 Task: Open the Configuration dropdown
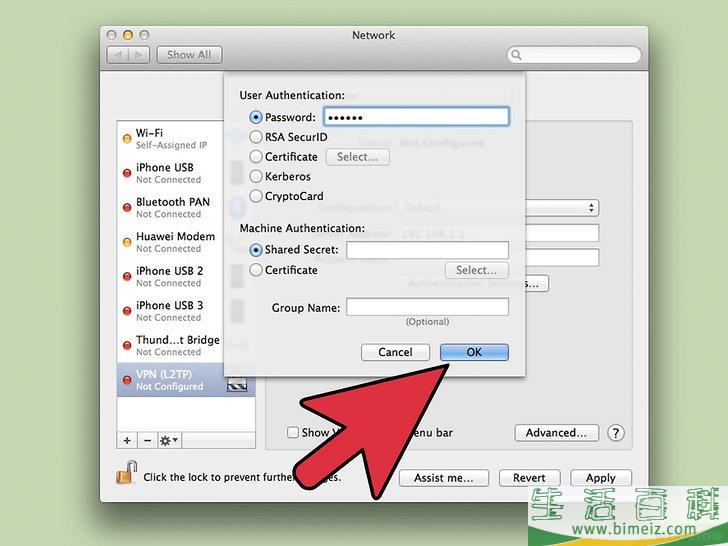tap(498, 208)
